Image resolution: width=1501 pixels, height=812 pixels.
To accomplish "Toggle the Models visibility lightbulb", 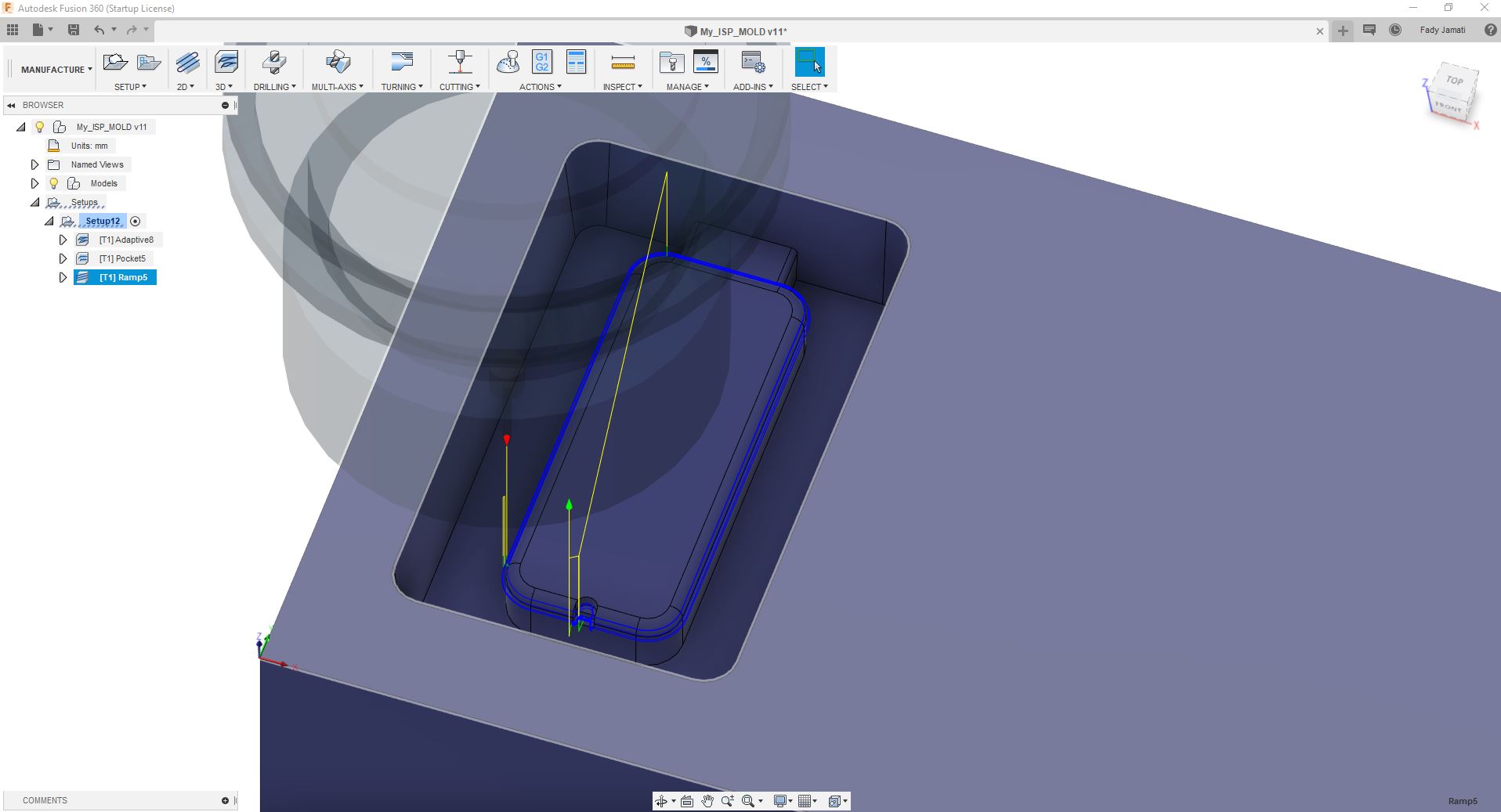I will point(54,183).
